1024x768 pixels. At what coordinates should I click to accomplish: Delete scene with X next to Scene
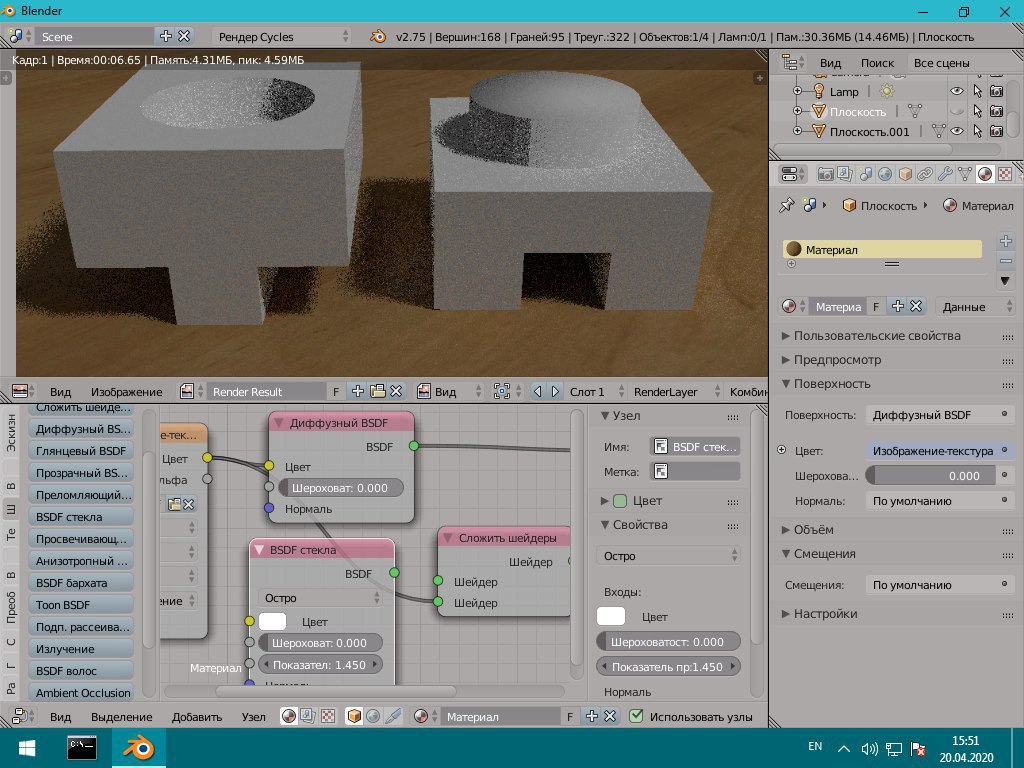[184, 36]
